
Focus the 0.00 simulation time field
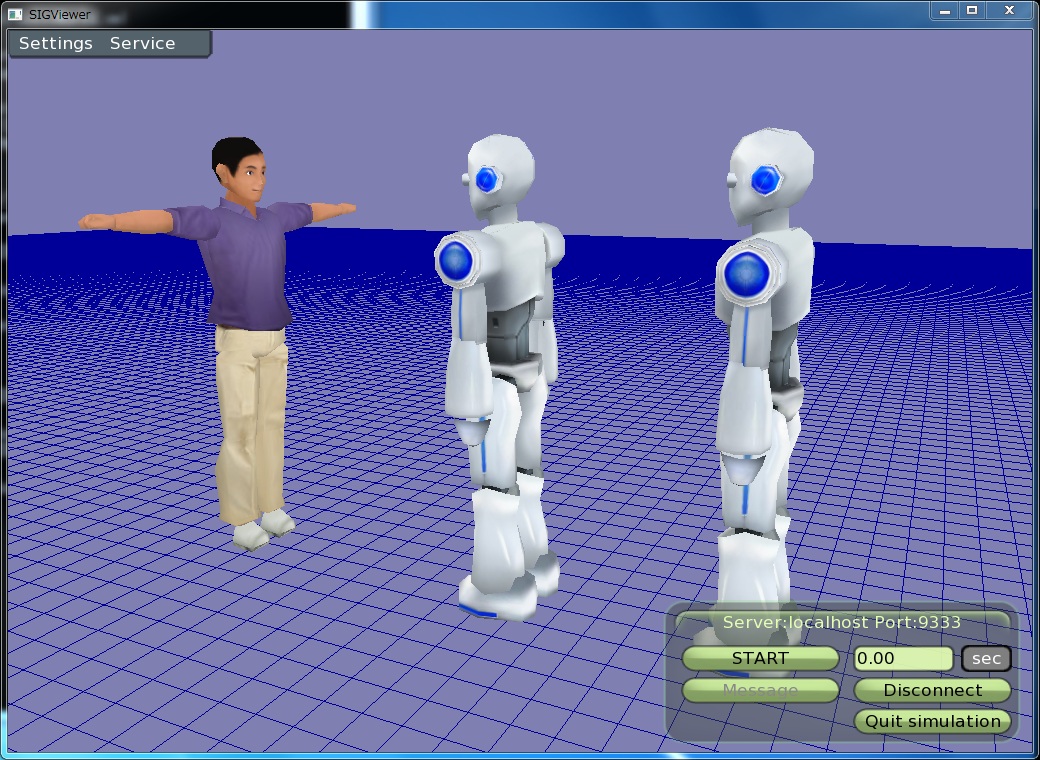pos(903,659)
